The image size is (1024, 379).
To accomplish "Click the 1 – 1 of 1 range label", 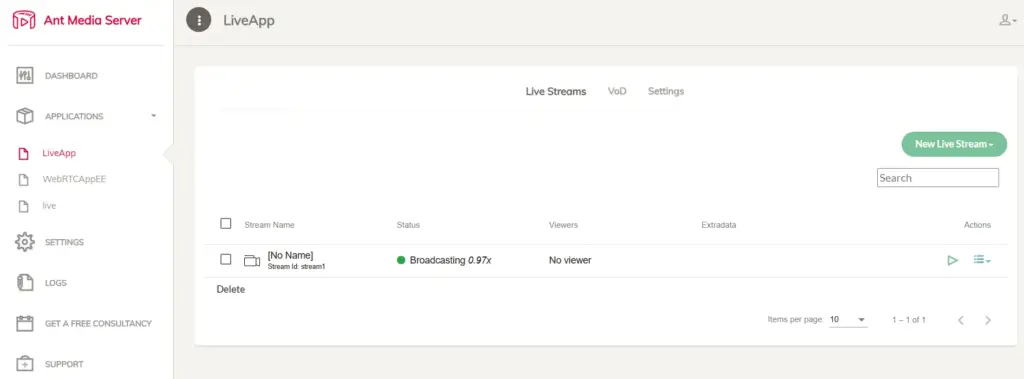I will click(909, 320).
